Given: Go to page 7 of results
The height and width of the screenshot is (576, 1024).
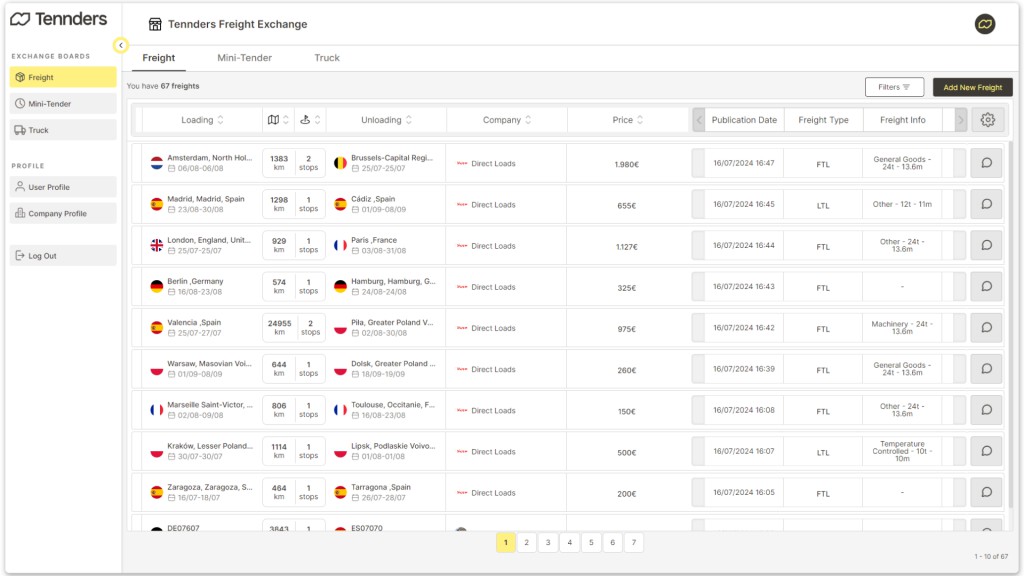Looking at the screenshot, I should click(x=633, y=542).
